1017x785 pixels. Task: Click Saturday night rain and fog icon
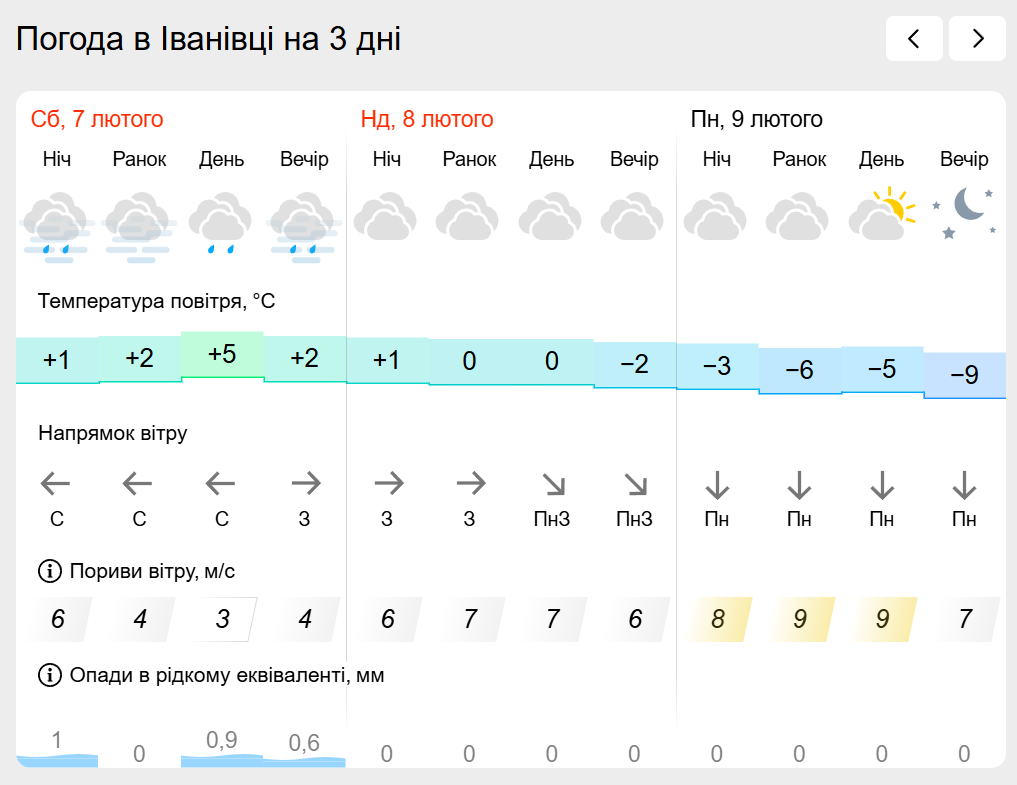click(x=57, y=226)
